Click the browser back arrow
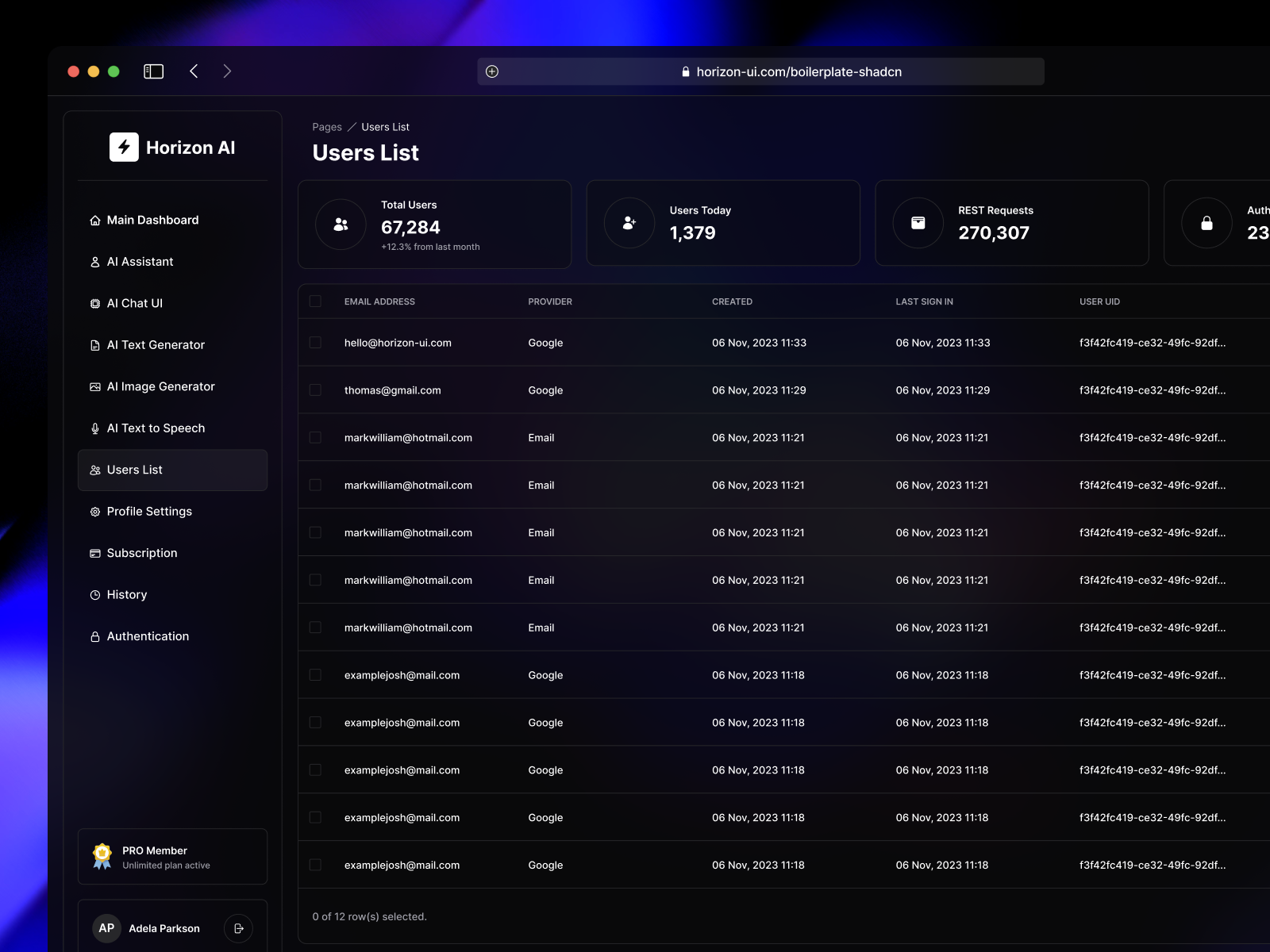This screenshot has height=952, width=1270. (194, 71)
